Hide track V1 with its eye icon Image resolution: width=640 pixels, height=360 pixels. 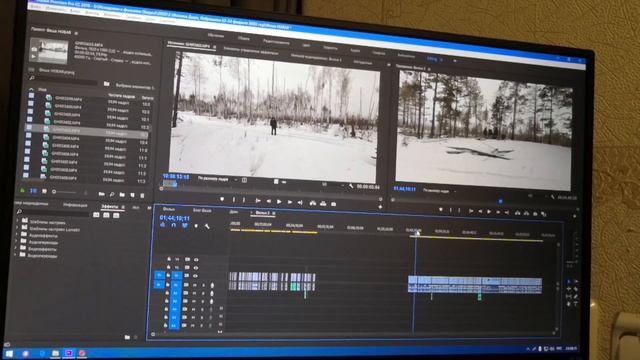coord(196,276)
